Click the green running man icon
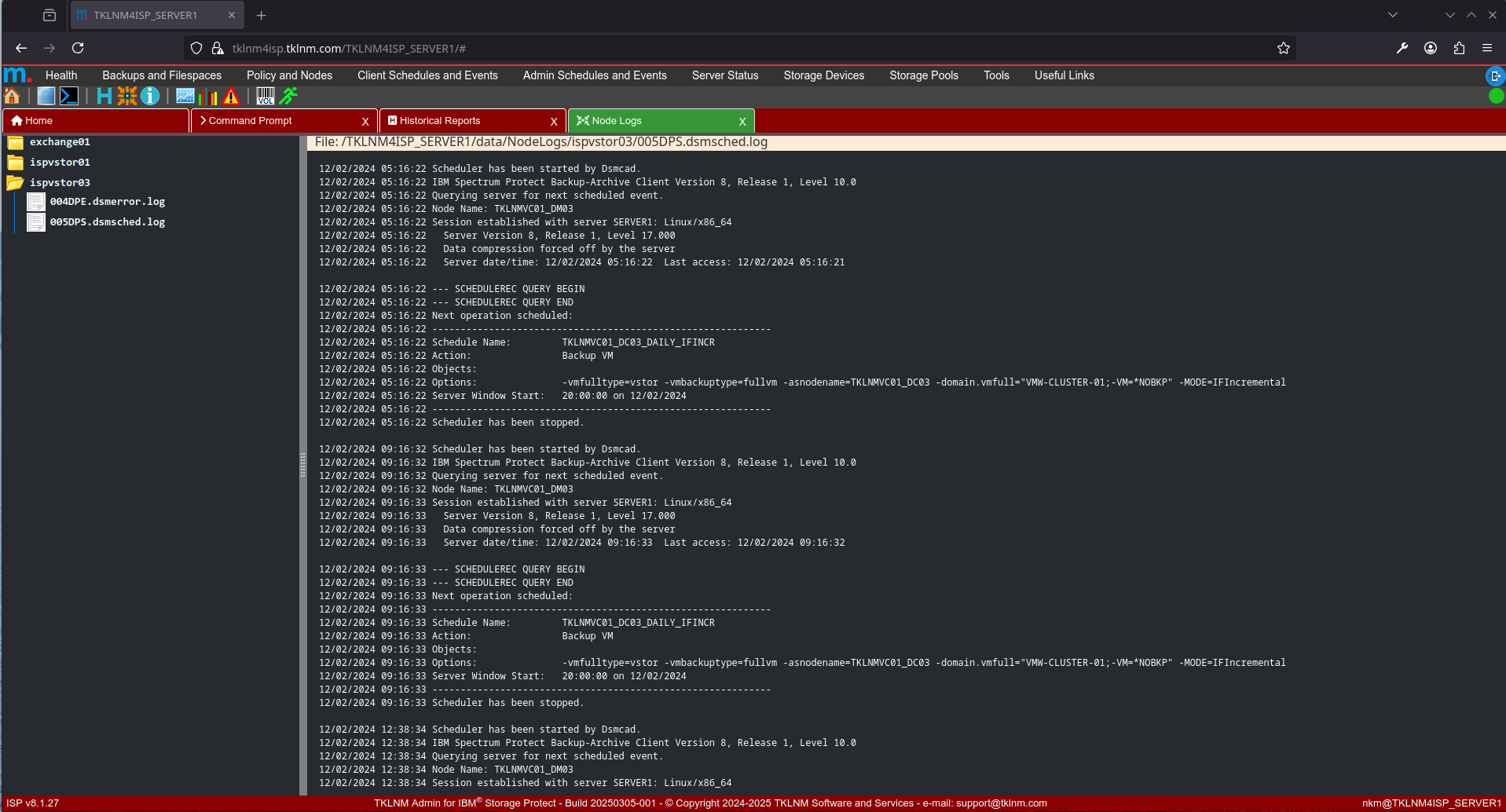 tap(289, 96)
